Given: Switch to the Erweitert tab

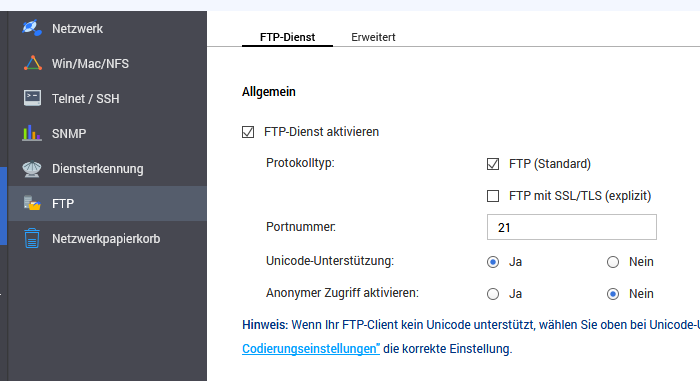Looking at the screenshot, I should [373, 37].
